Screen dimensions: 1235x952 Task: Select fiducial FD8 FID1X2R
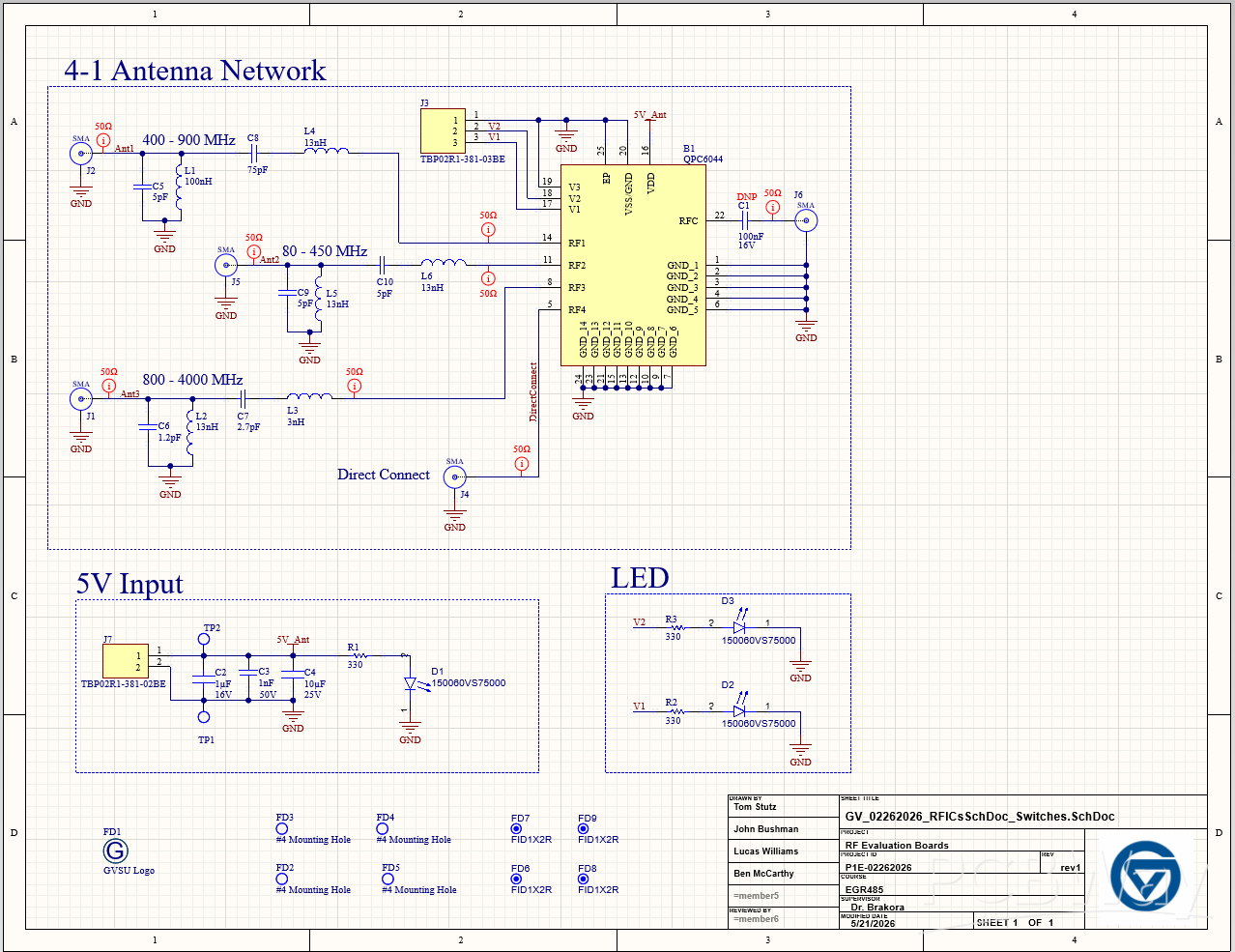[x=584, y=879]
